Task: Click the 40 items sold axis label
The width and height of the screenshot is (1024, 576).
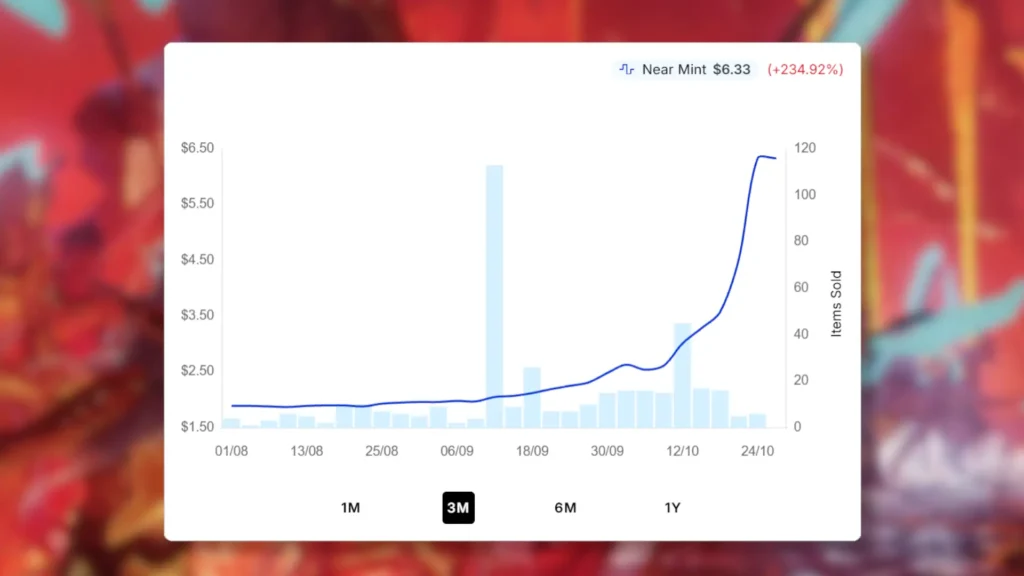Action: pyautogui.click(x=801, y=334)
